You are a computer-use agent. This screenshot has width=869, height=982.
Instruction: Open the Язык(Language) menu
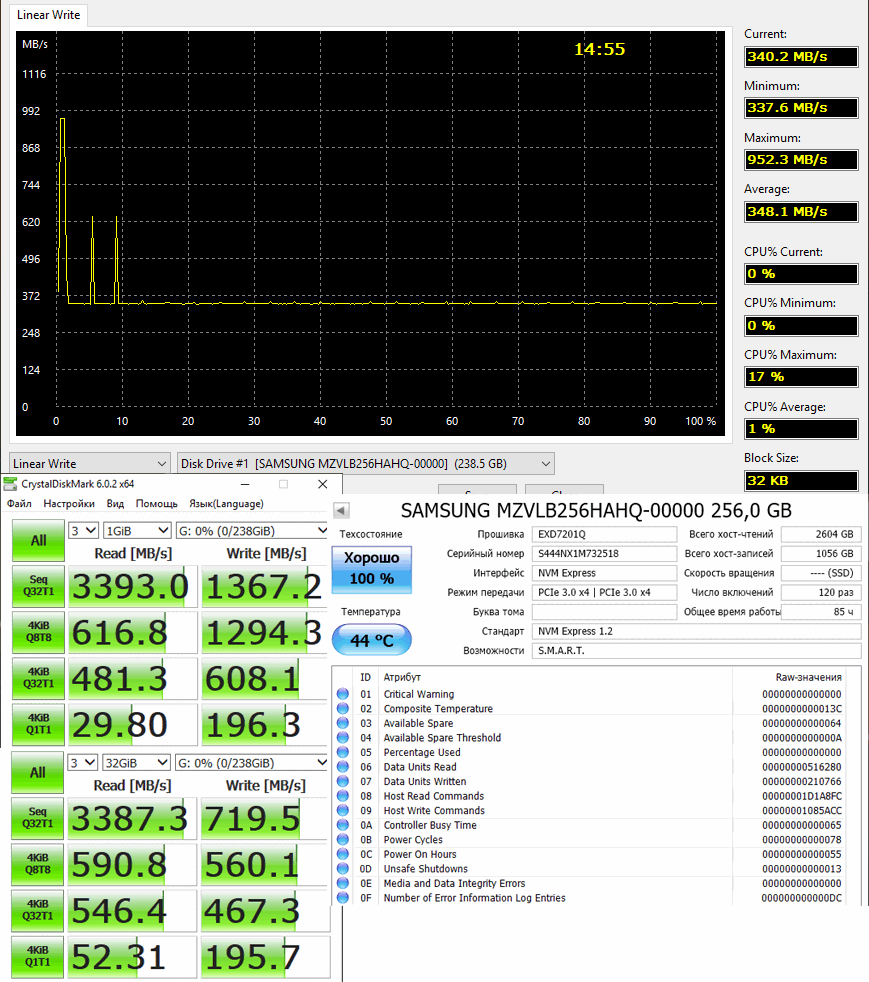point(226,504)
